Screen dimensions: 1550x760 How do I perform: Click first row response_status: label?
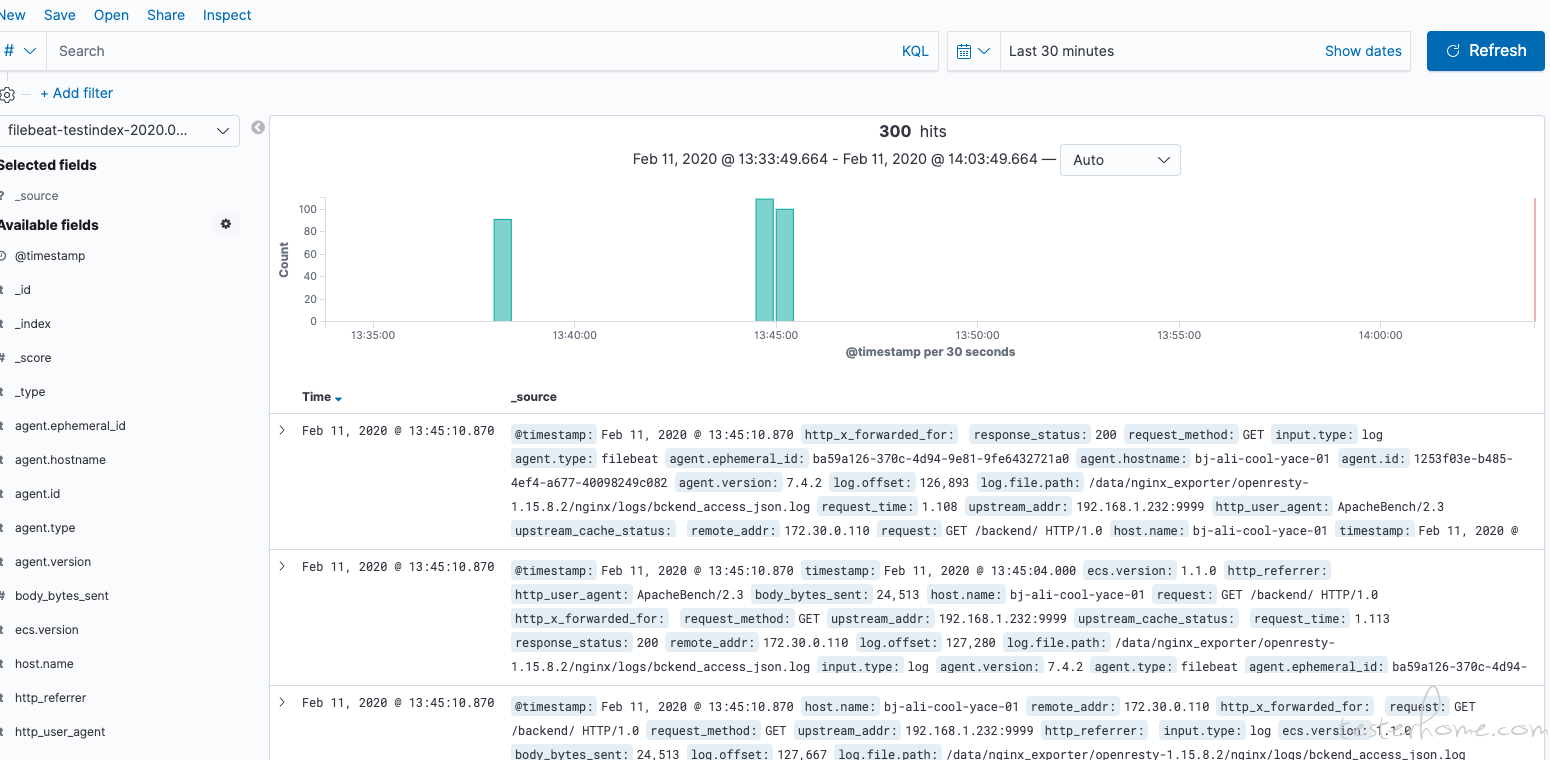pyautogui.click(x=1030, y=435)
